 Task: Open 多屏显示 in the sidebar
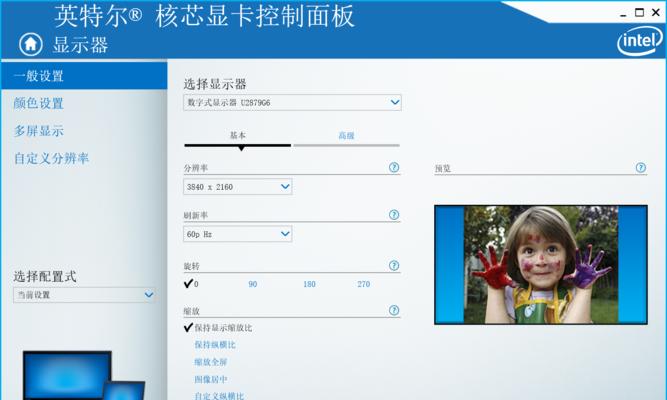39,131
